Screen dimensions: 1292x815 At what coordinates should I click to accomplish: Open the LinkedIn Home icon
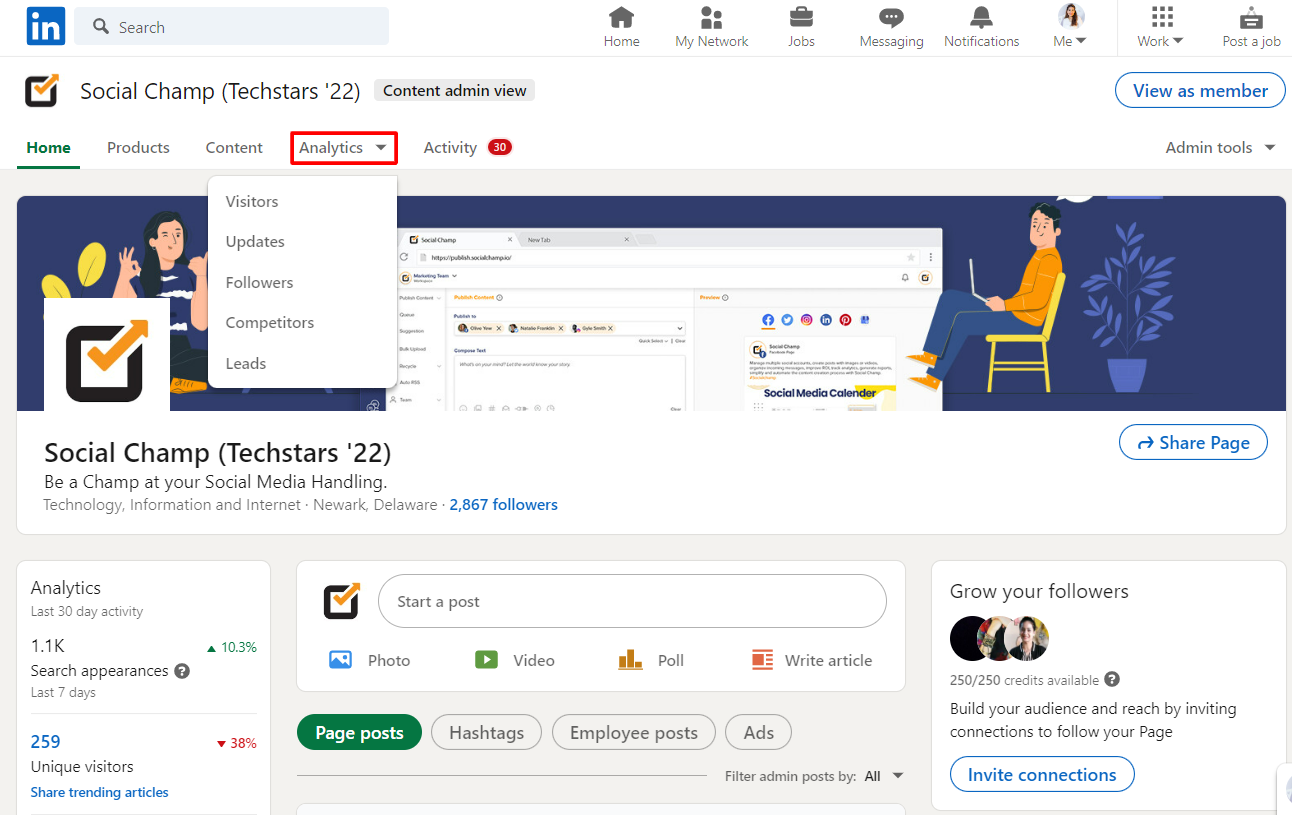pos(621,26)
